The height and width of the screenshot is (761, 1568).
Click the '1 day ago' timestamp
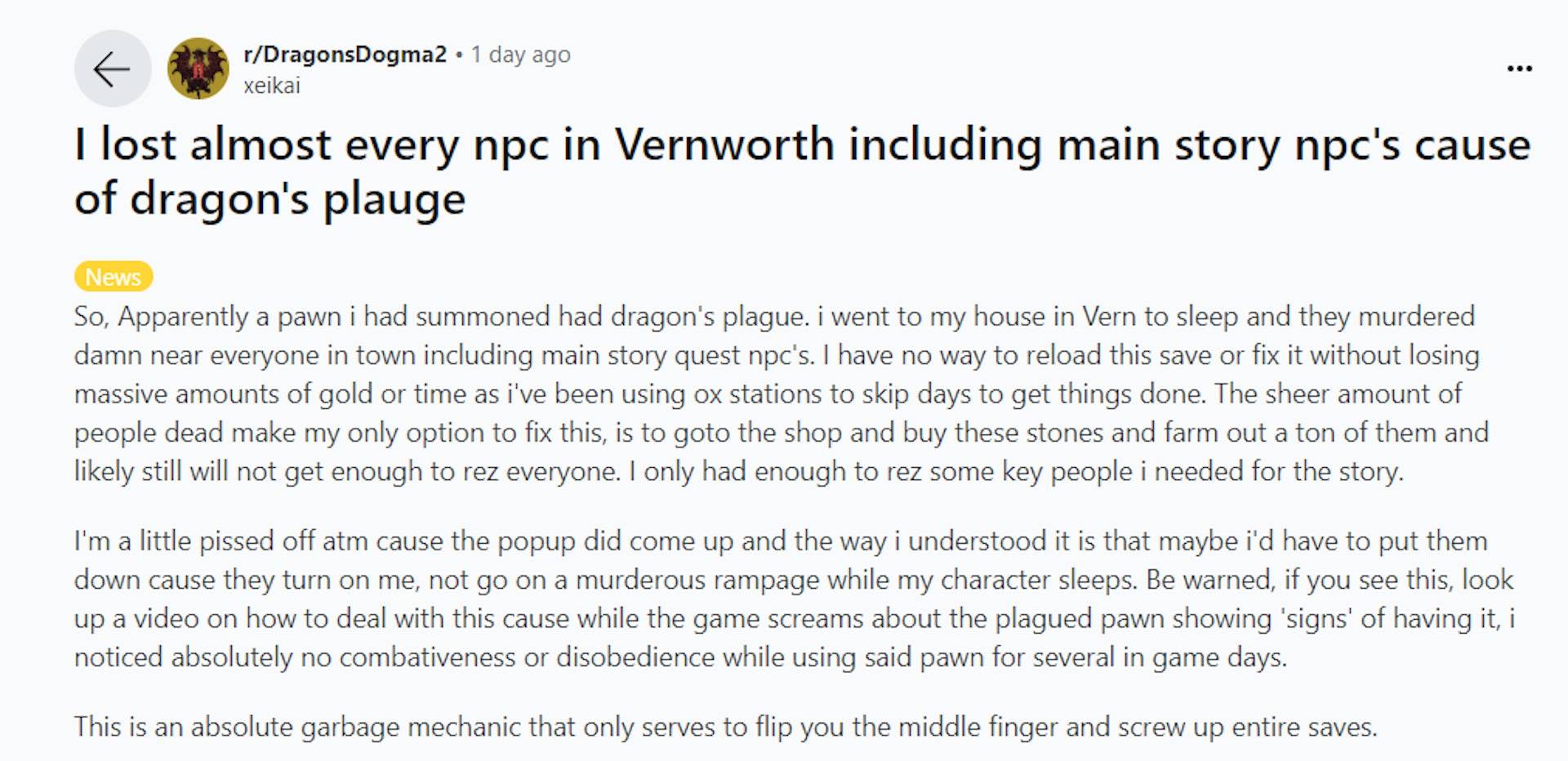tap(520, 55)
